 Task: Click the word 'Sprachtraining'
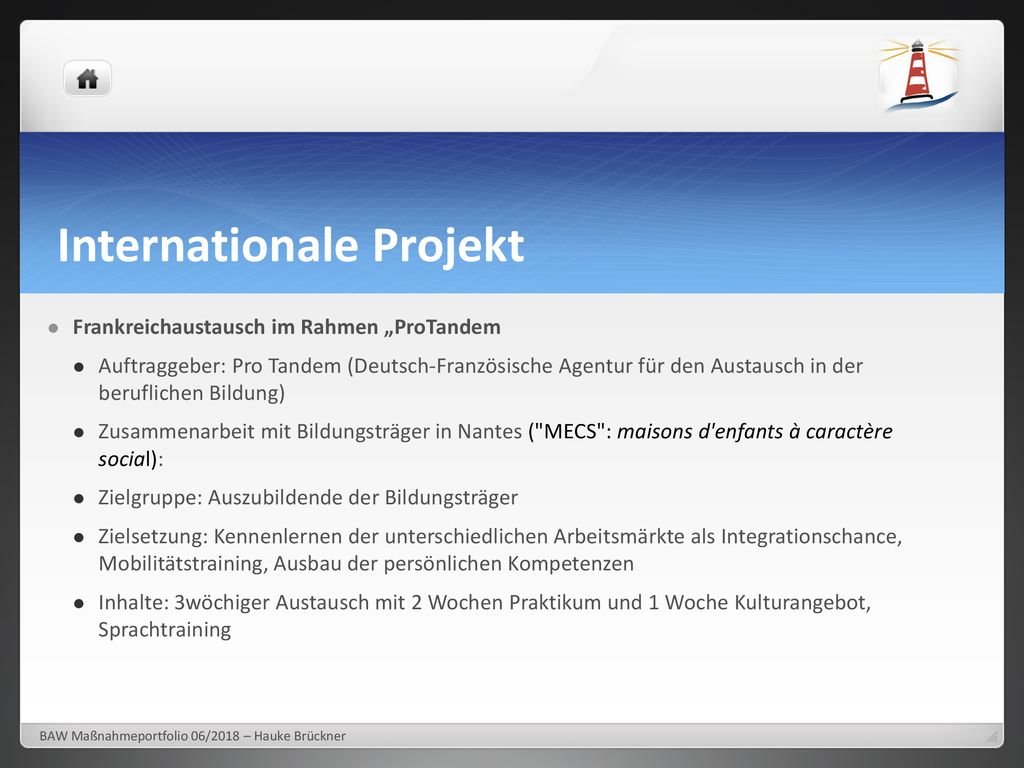pos(165,630)
